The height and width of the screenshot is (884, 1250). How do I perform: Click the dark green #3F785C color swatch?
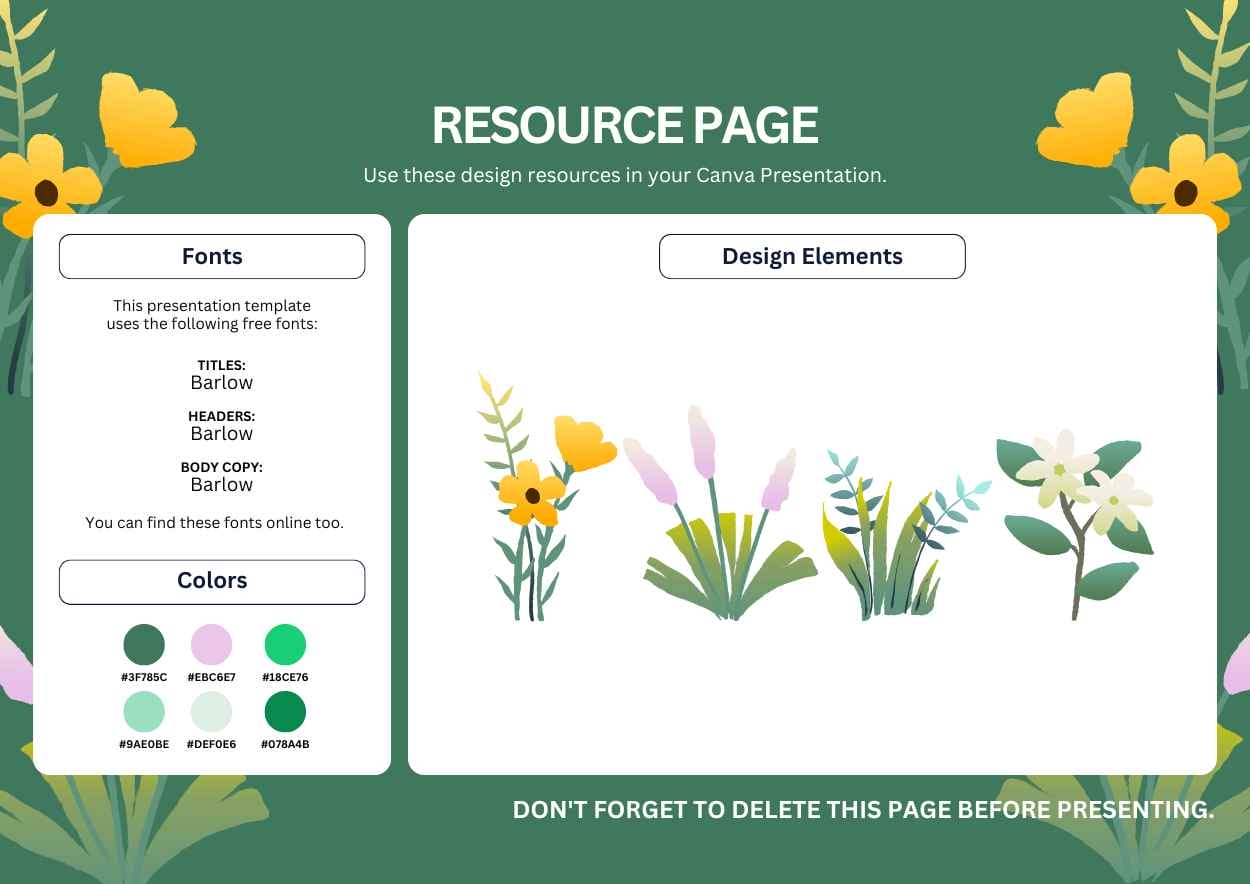coord(144,645)
